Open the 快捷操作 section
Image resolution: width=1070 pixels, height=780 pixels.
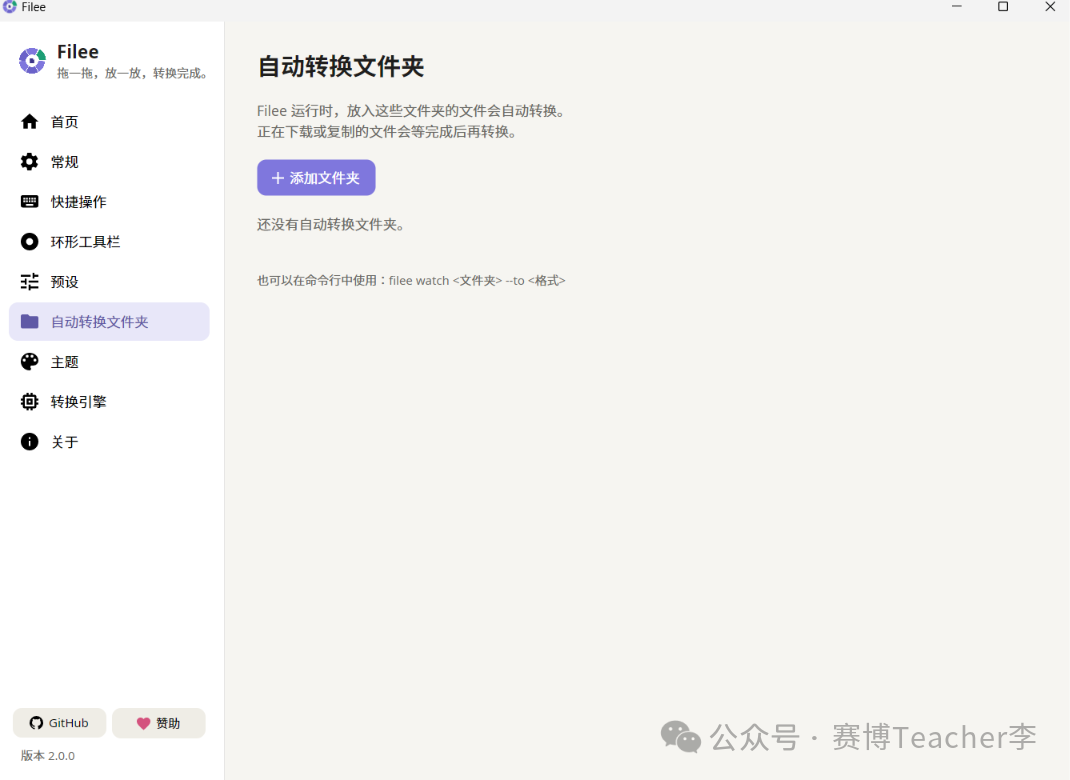(x=109, y=201)
